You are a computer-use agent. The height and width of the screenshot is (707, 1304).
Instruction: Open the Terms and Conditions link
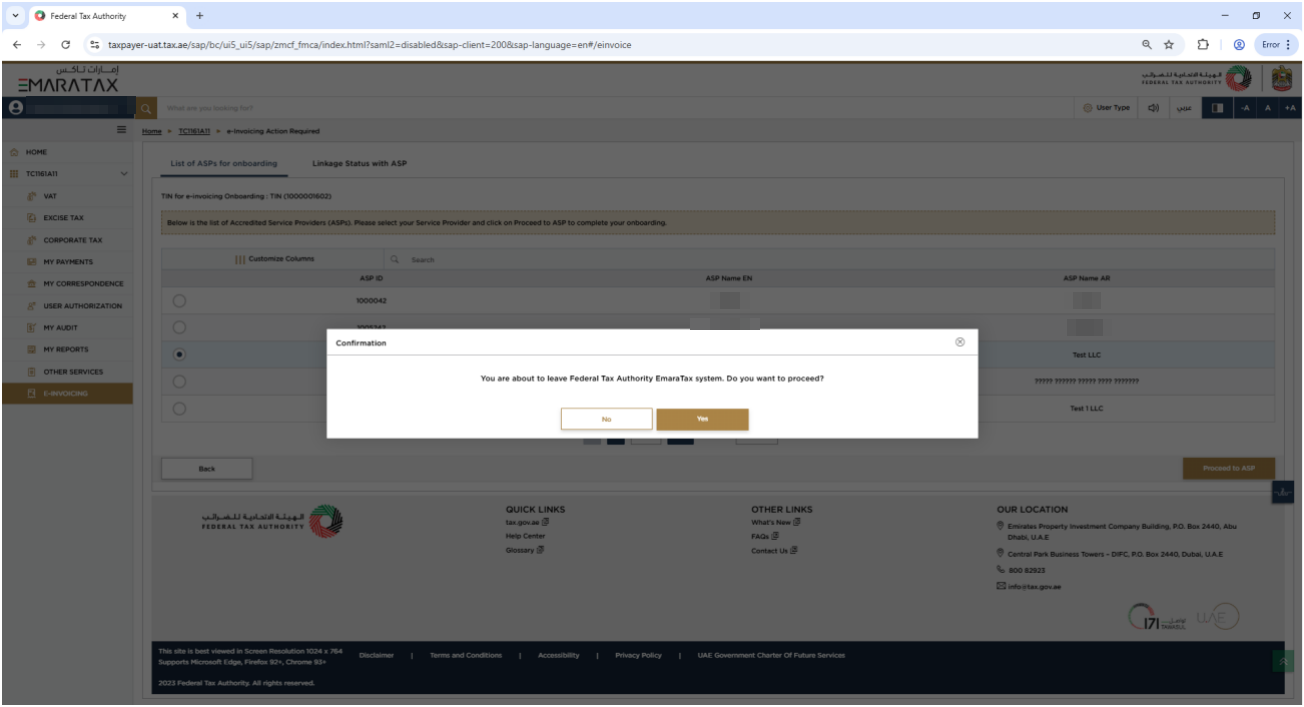coord(466,655)
